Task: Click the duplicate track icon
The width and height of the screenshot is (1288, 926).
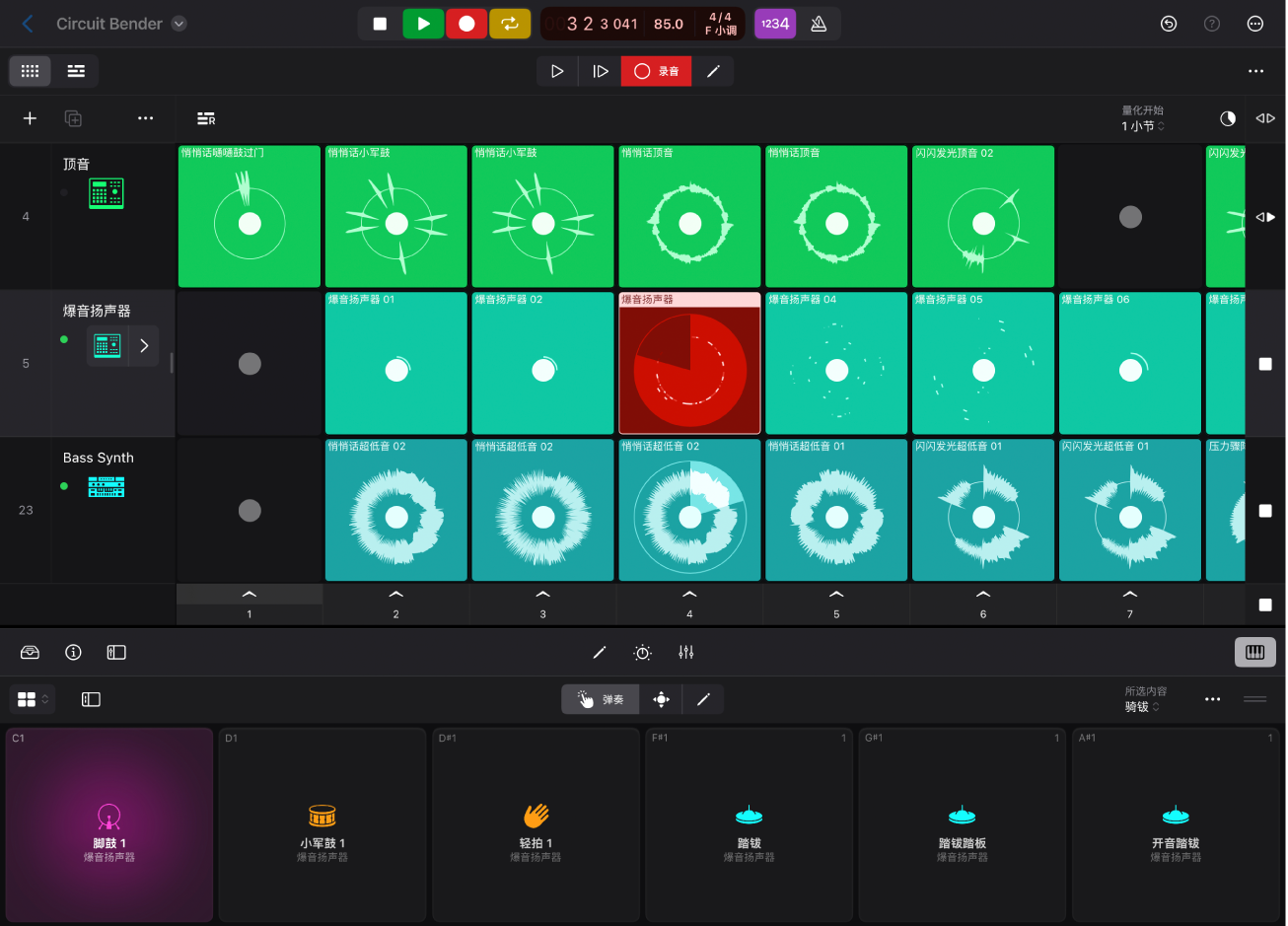Action: 73,118
